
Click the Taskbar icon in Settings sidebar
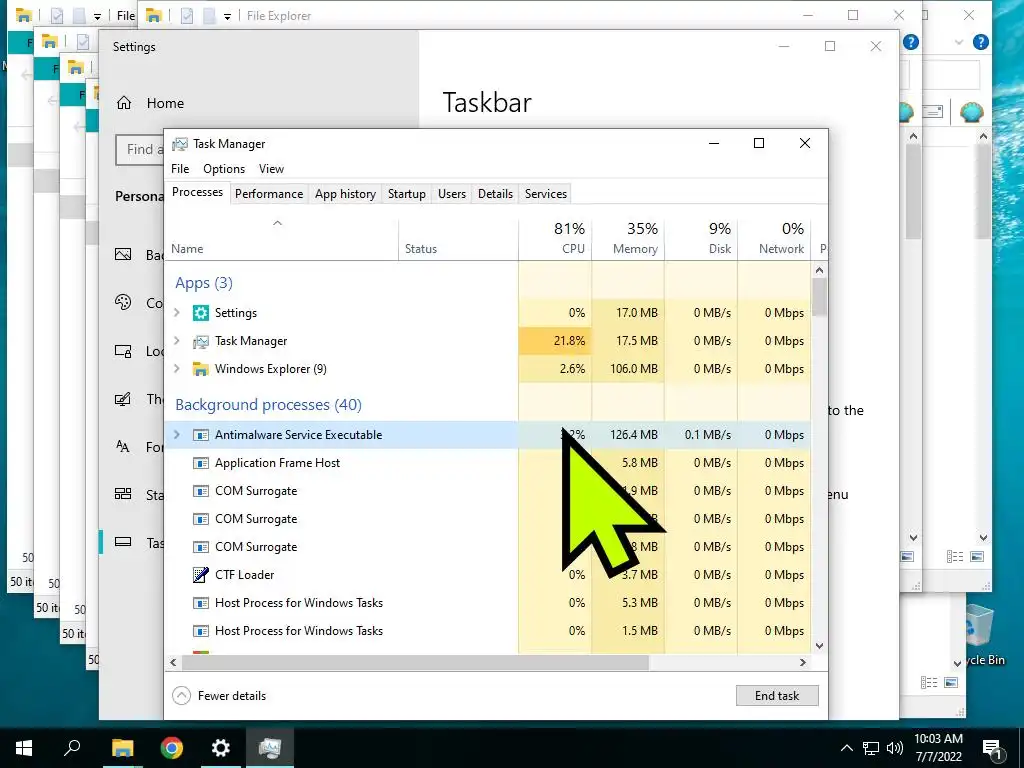(123, 542)
